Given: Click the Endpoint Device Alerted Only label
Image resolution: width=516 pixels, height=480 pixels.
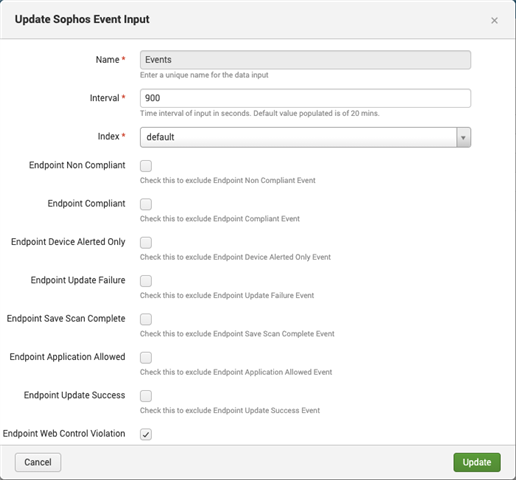Looking at the screenshot, I should pyautogui.click(x=68, y=242).
